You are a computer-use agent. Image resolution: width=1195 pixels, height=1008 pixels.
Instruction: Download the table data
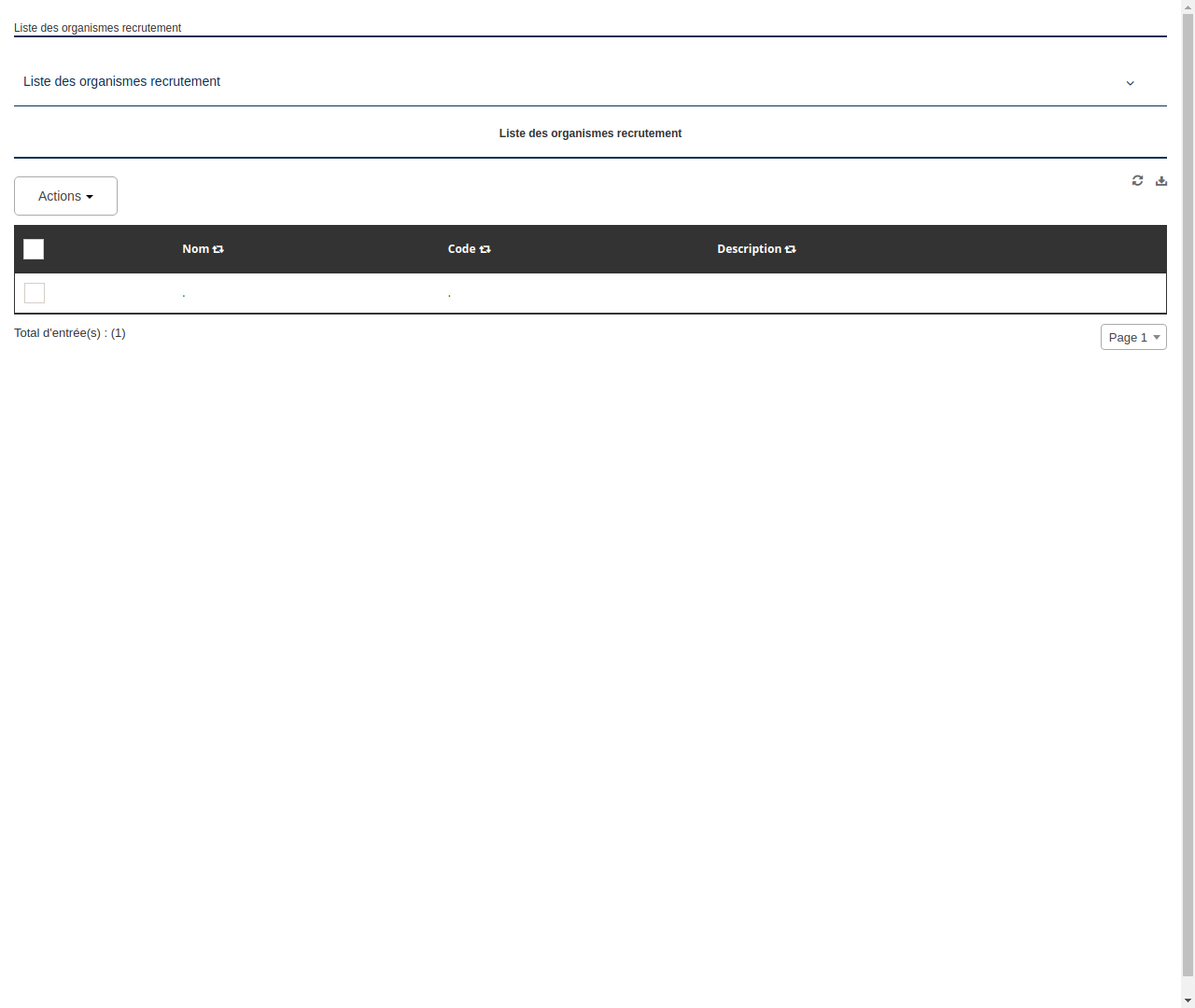(x=1160, y=180)
